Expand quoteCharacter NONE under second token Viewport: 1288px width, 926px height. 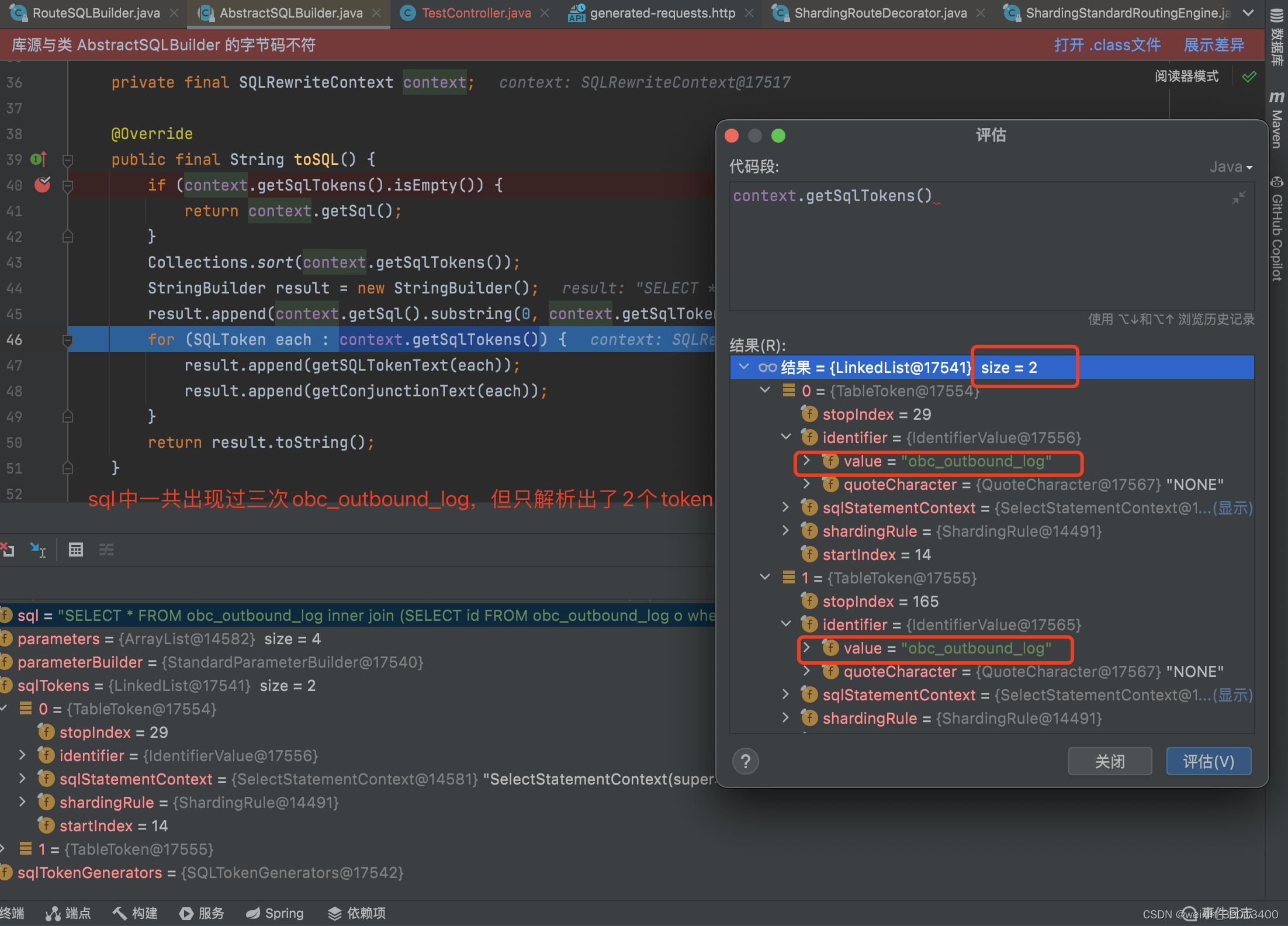(x=807, y=671)
